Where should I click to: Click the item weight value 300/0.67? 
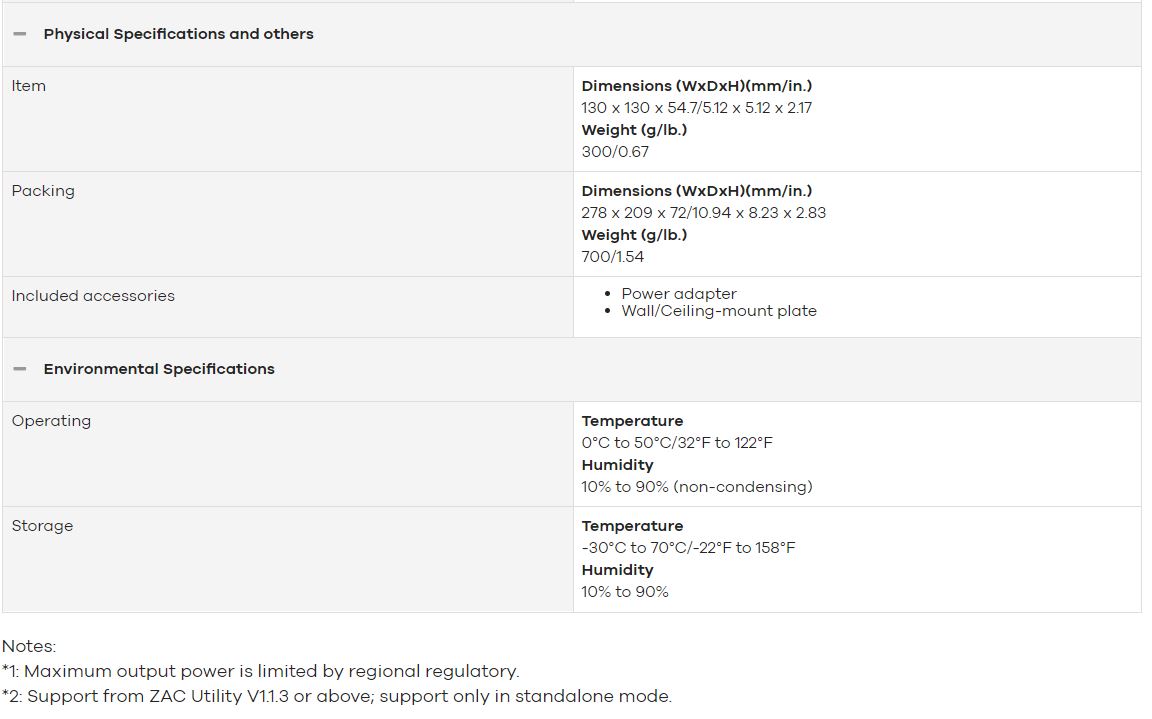click(x=615, y=152)
